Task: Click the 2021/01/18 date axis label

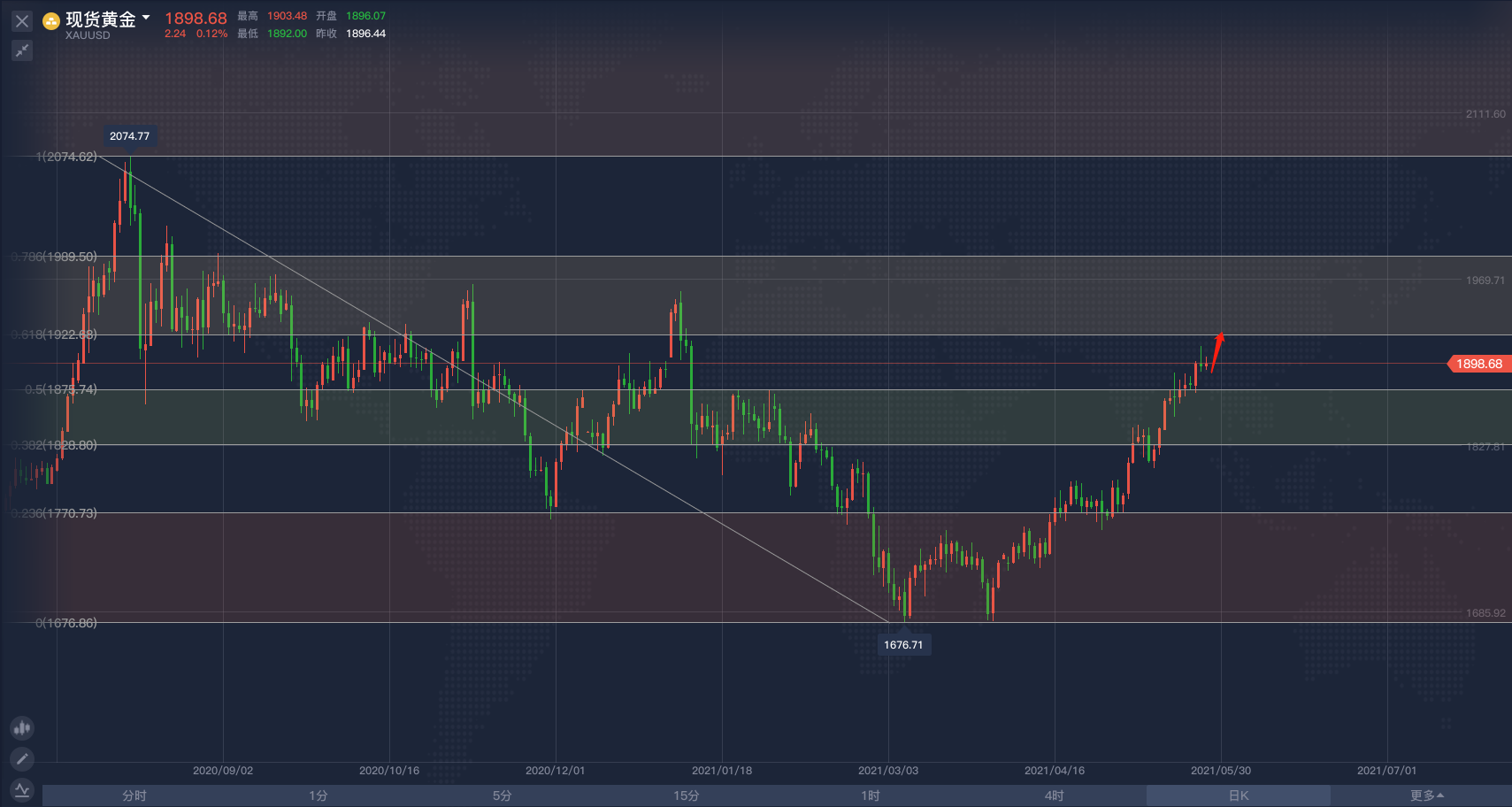Action: click(x=722, y=771)
